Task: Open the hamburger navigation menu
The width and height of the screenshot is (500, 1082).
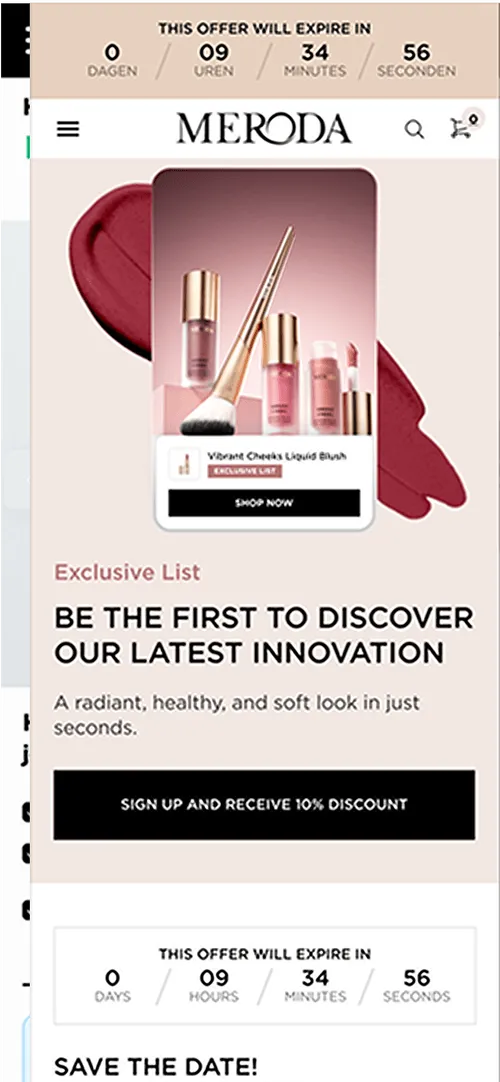Action: point(68,129)
